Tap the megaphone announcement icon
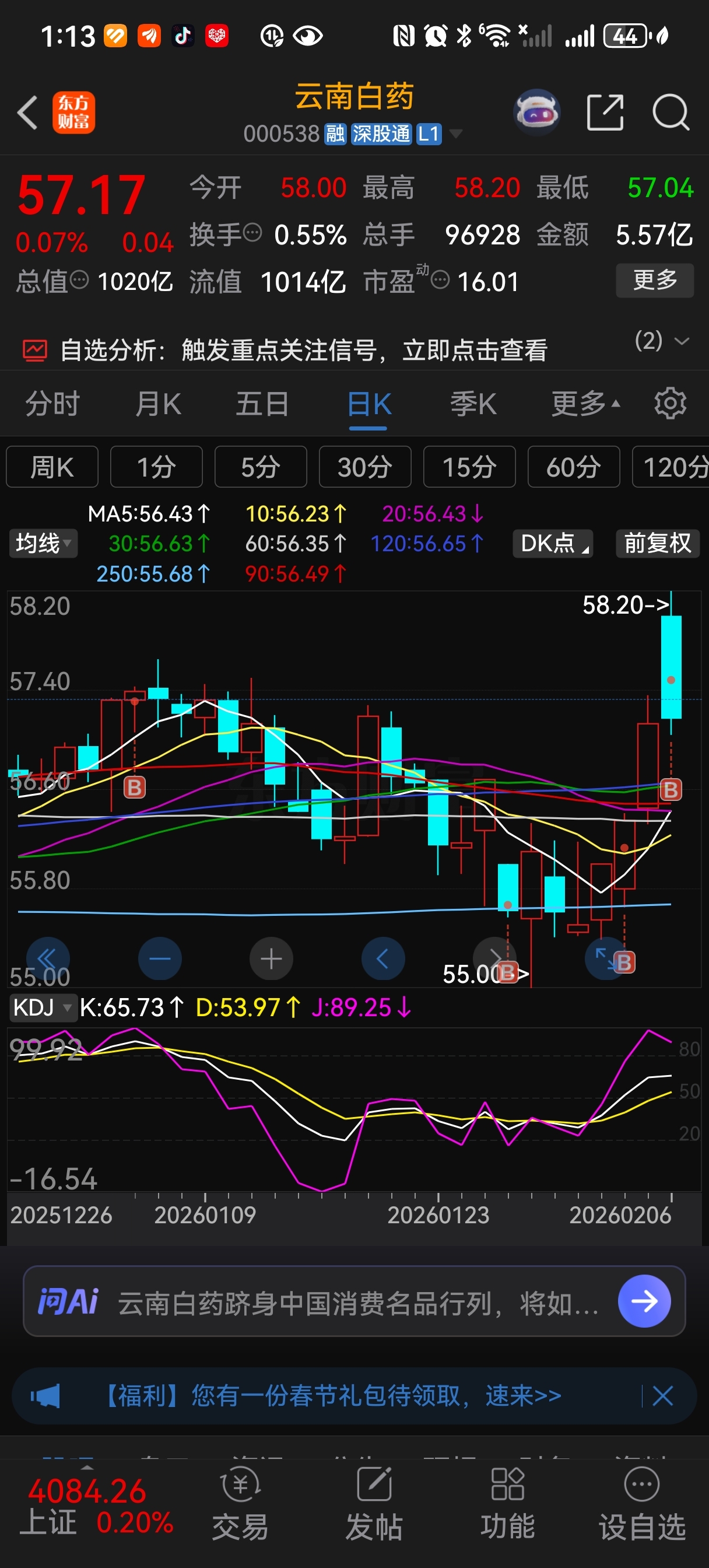The image size is (709, 1568). tap(45, 1395)
